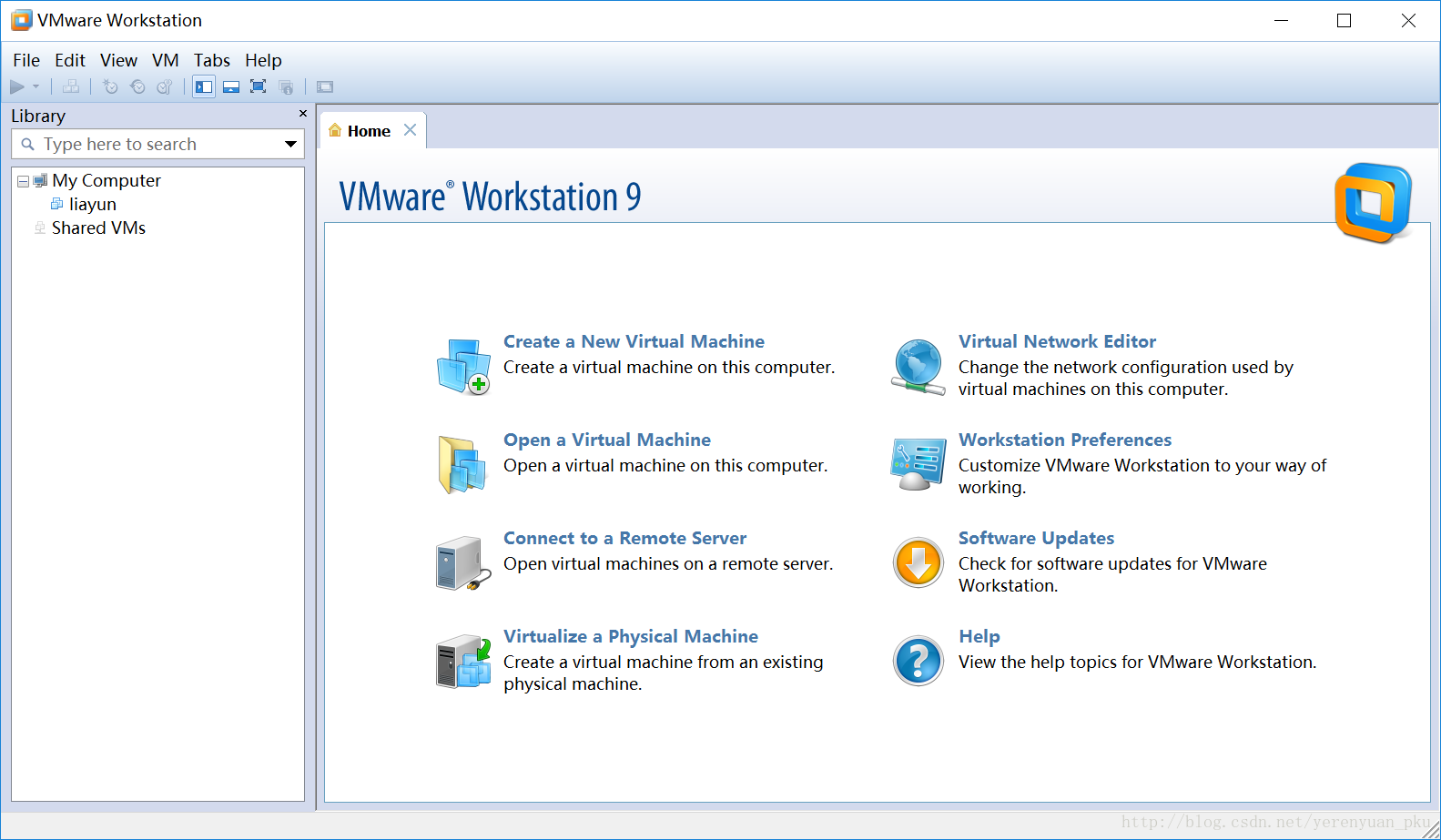
Task: Click the remote server tower icon
Action: point(462,563)
